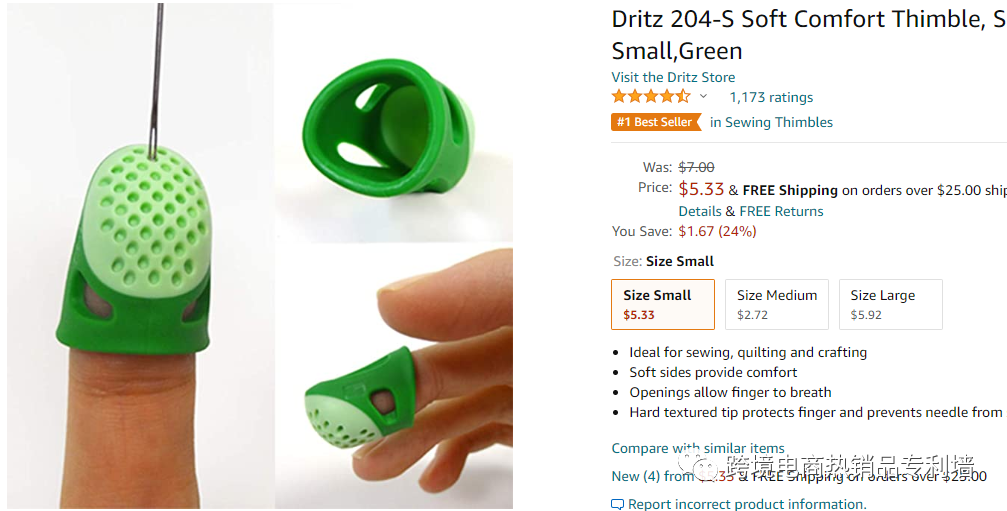Click the thimble on bent finger photo
Viewport: 1007px width, 511px height.
coord(394,376)
